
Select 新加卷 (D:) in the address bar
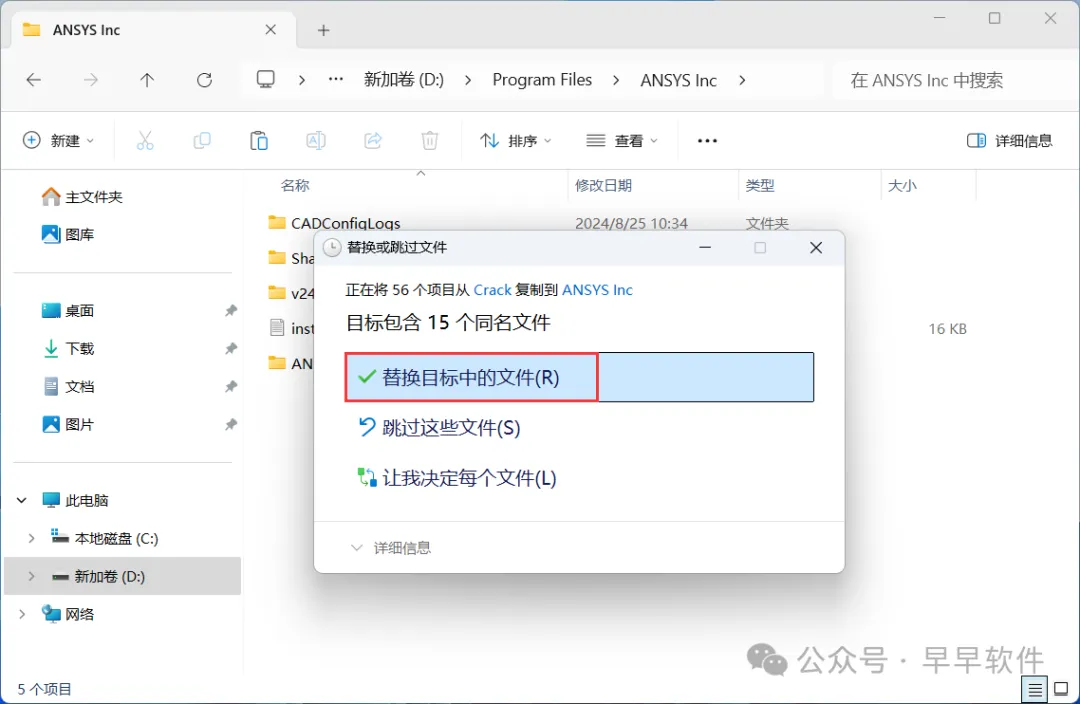click(404, 80)
